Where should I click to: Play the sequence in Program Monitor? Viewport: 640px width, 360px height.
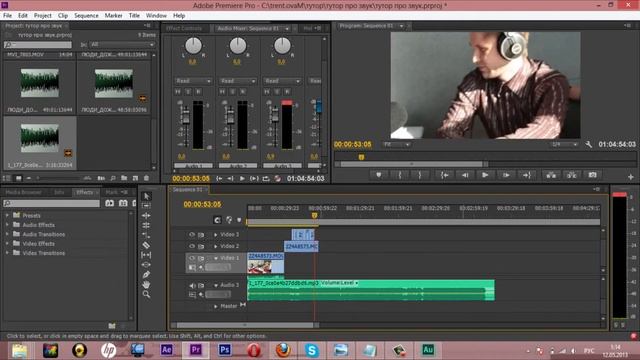click(x=485, y=175)
